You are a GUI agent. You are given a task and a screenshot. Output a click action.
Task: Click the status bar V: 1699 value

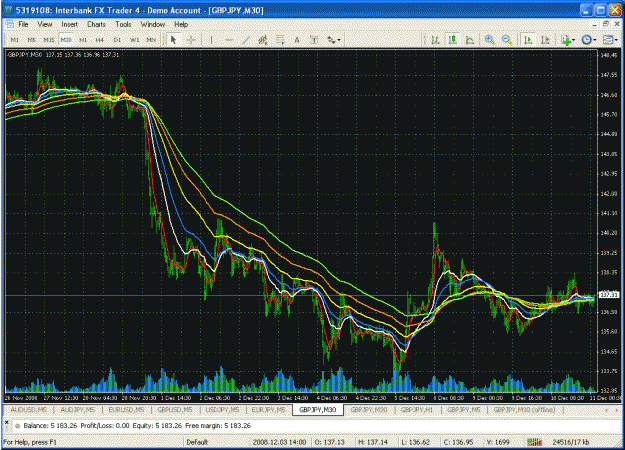(x=498, y=442)
